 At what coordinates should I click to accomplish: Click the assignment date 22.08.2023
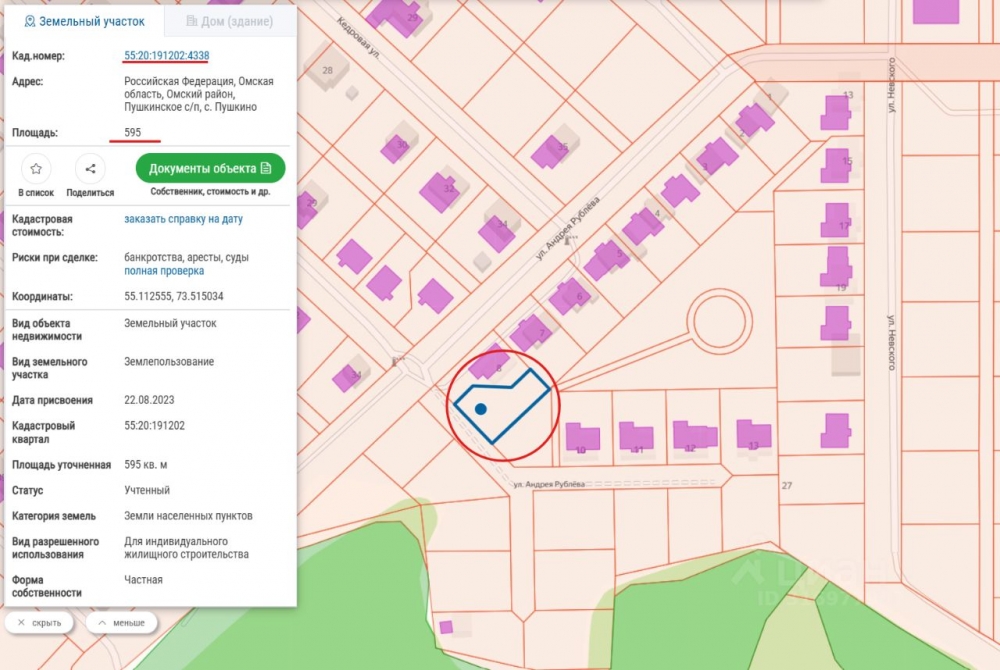pos(149,400)
